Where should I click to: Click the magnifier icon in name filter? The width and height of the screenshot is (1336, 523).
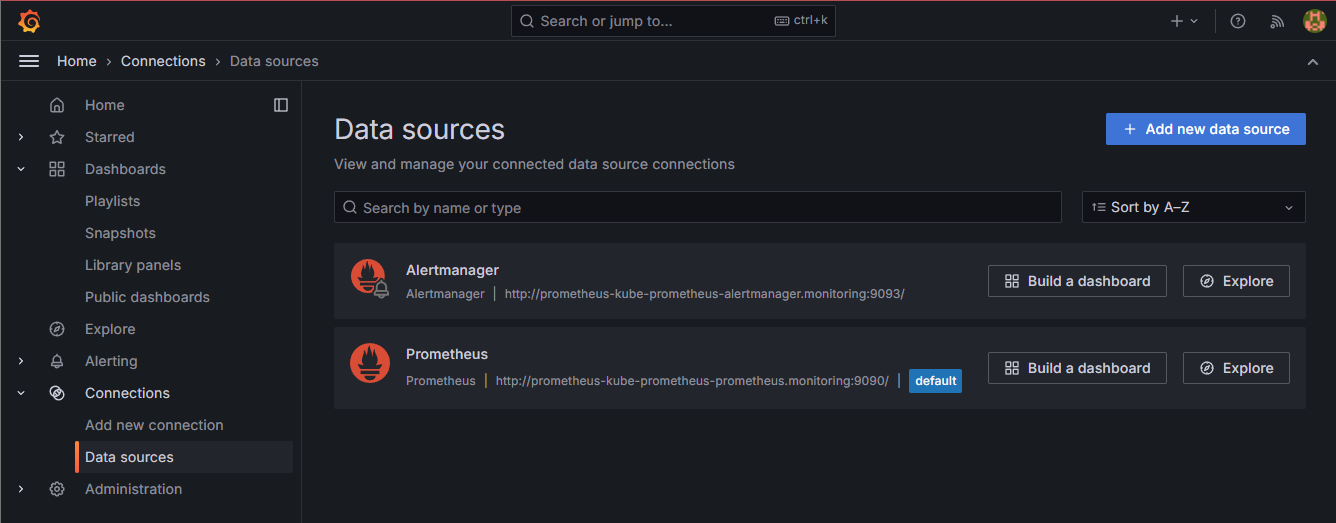point(350,207)
